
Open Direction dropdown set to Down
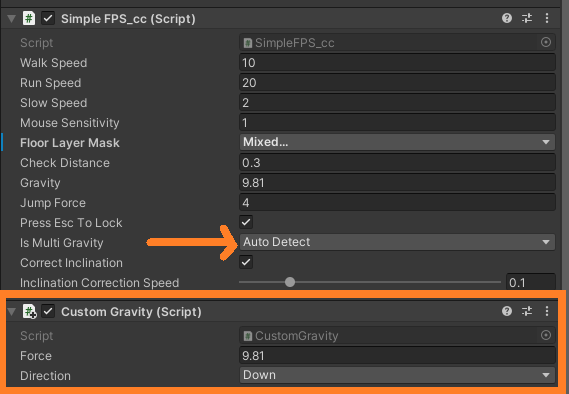(397, 375)
